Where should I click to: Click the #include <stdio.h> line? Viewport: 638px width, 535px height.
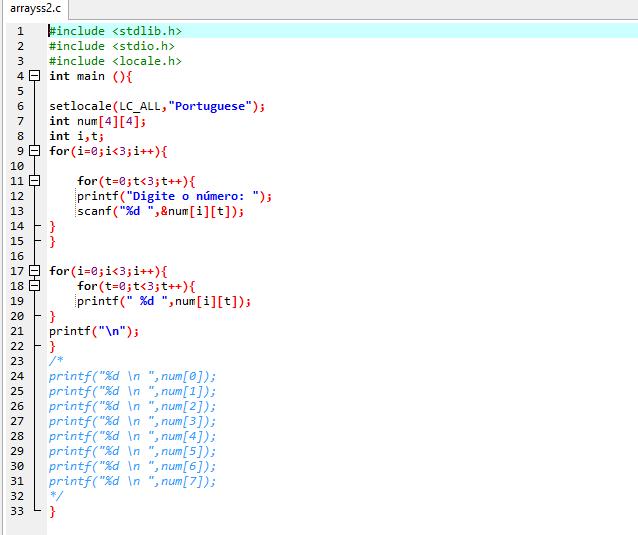tap(112, 46)
